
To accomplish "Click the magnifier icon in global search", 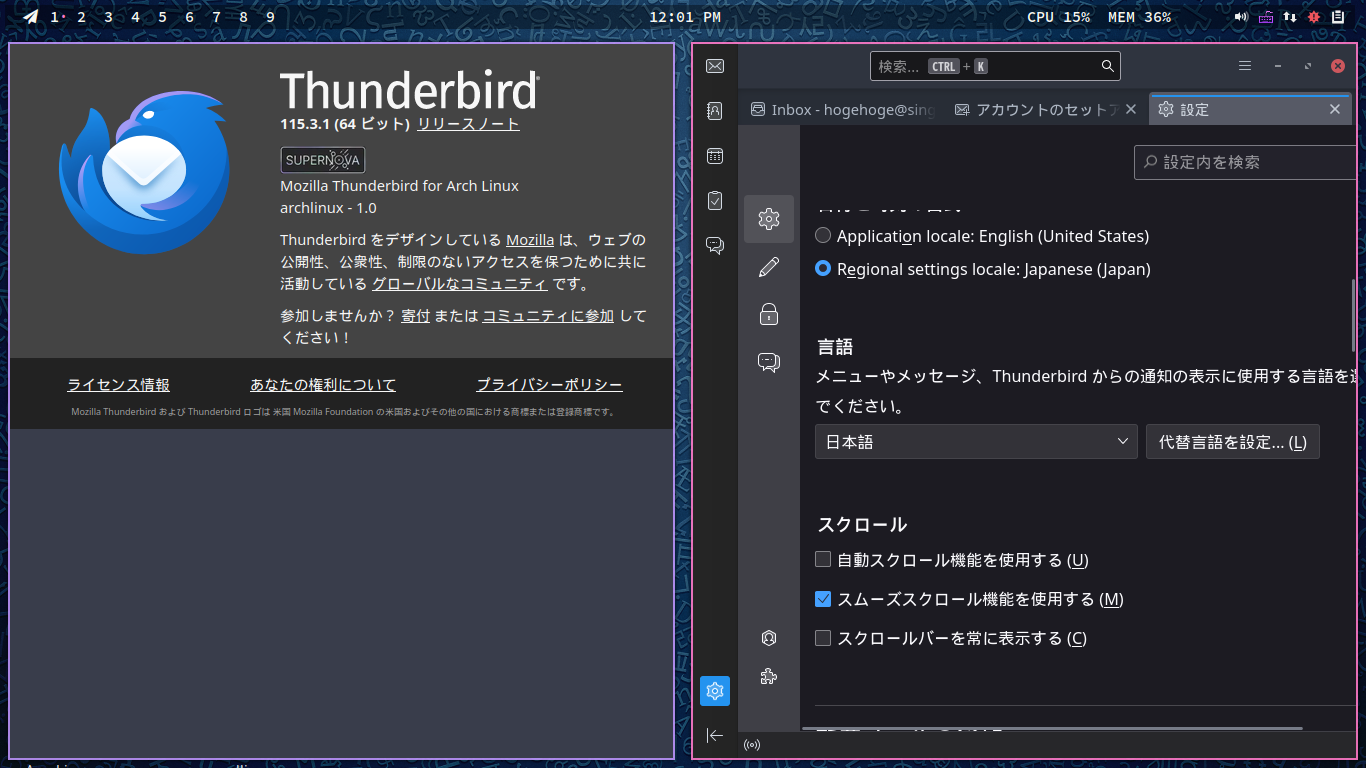I will [1107, 66].
